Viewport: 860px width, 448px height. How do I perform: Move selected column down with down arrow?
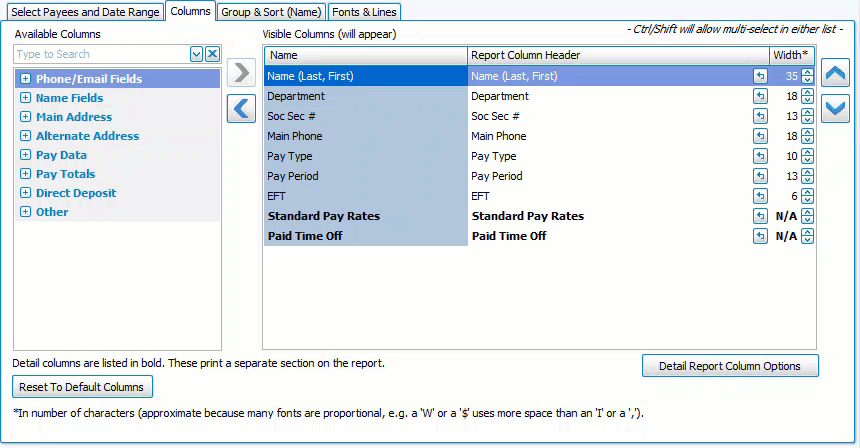click(x=835, y=108)
